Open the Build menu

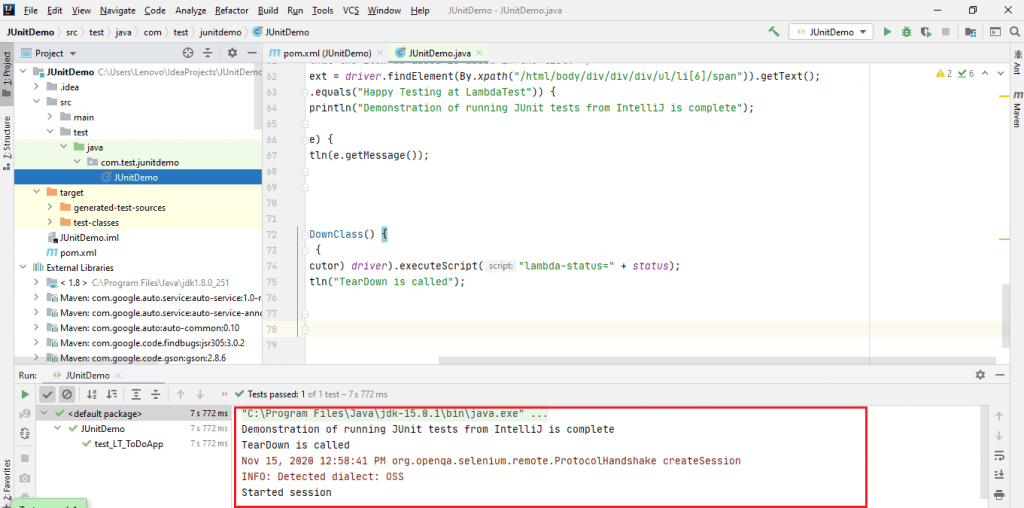coord(268,10)
